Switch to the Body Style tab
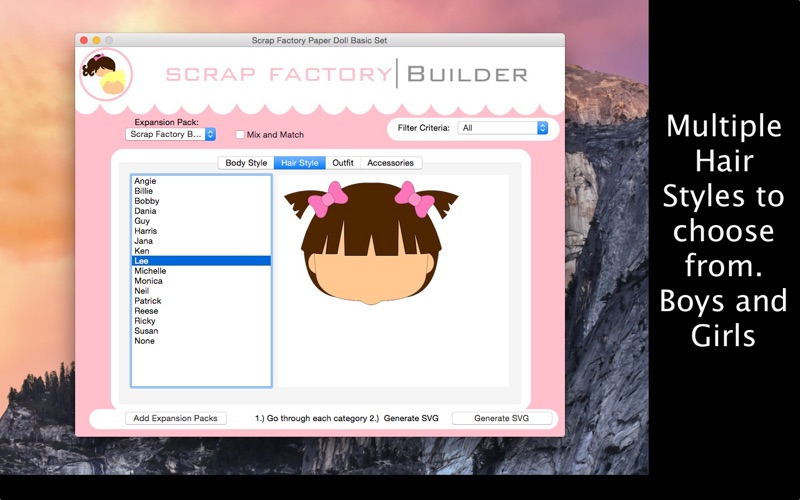This screenshot has width=800, height=500. coord(246,163)
